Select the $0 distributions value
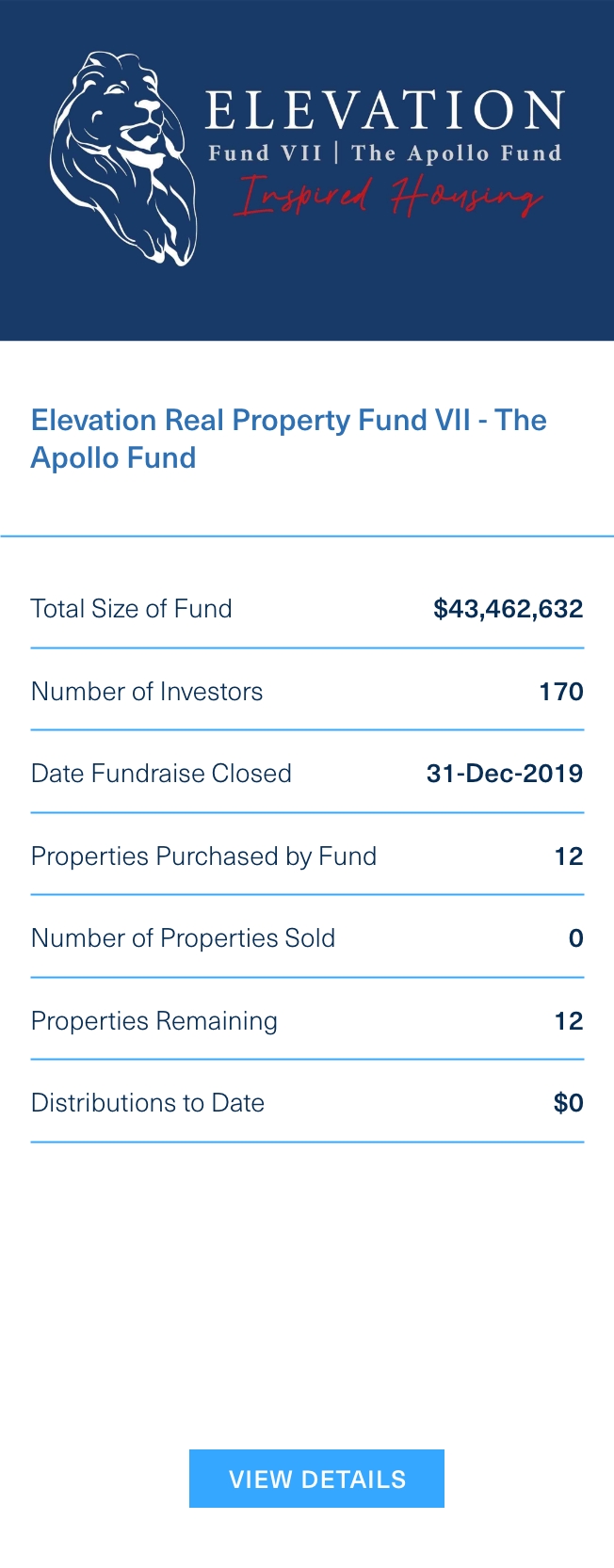Viewport: 614px width, 1568px height. coord(569,1103)
